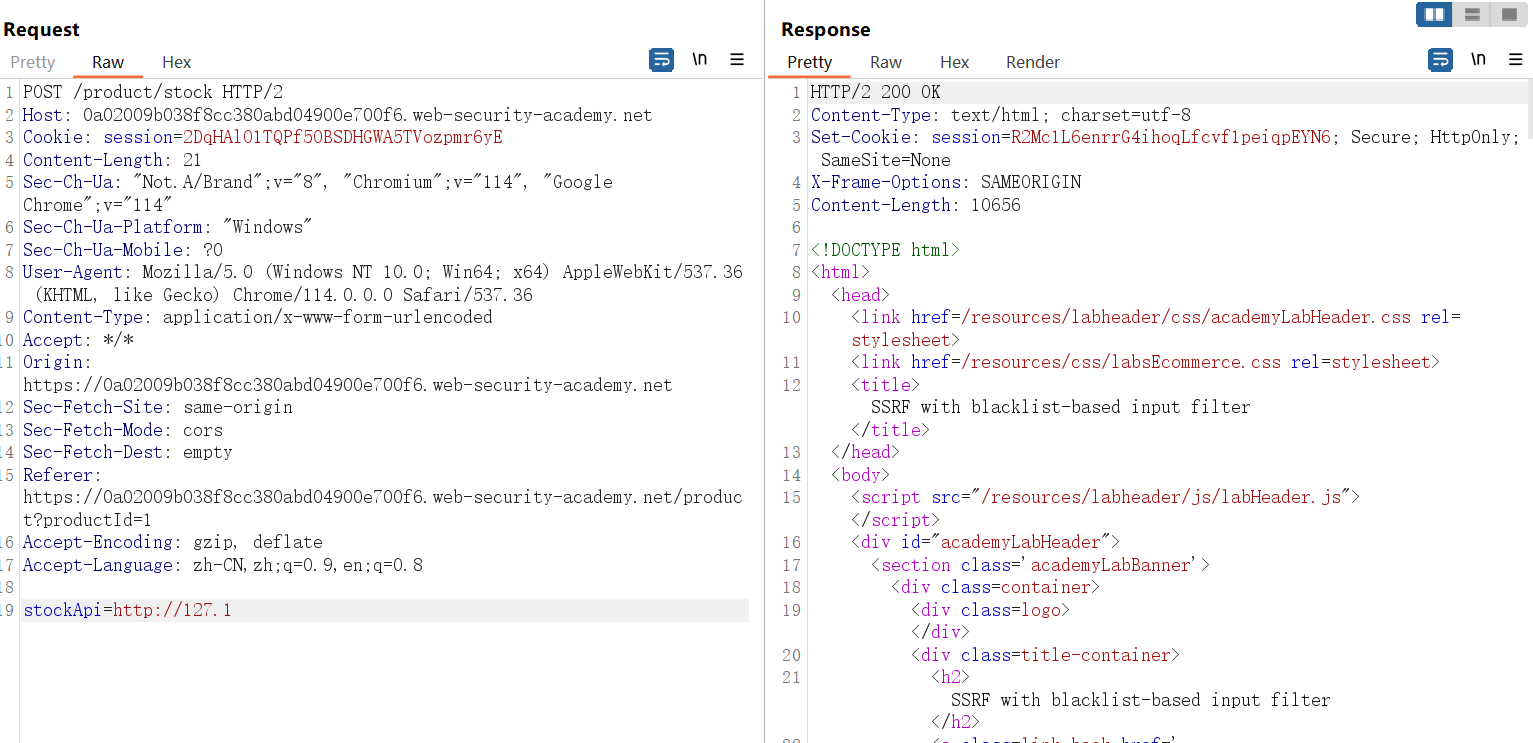Click the Response panel heading
1533x743 pixels.
825,29
